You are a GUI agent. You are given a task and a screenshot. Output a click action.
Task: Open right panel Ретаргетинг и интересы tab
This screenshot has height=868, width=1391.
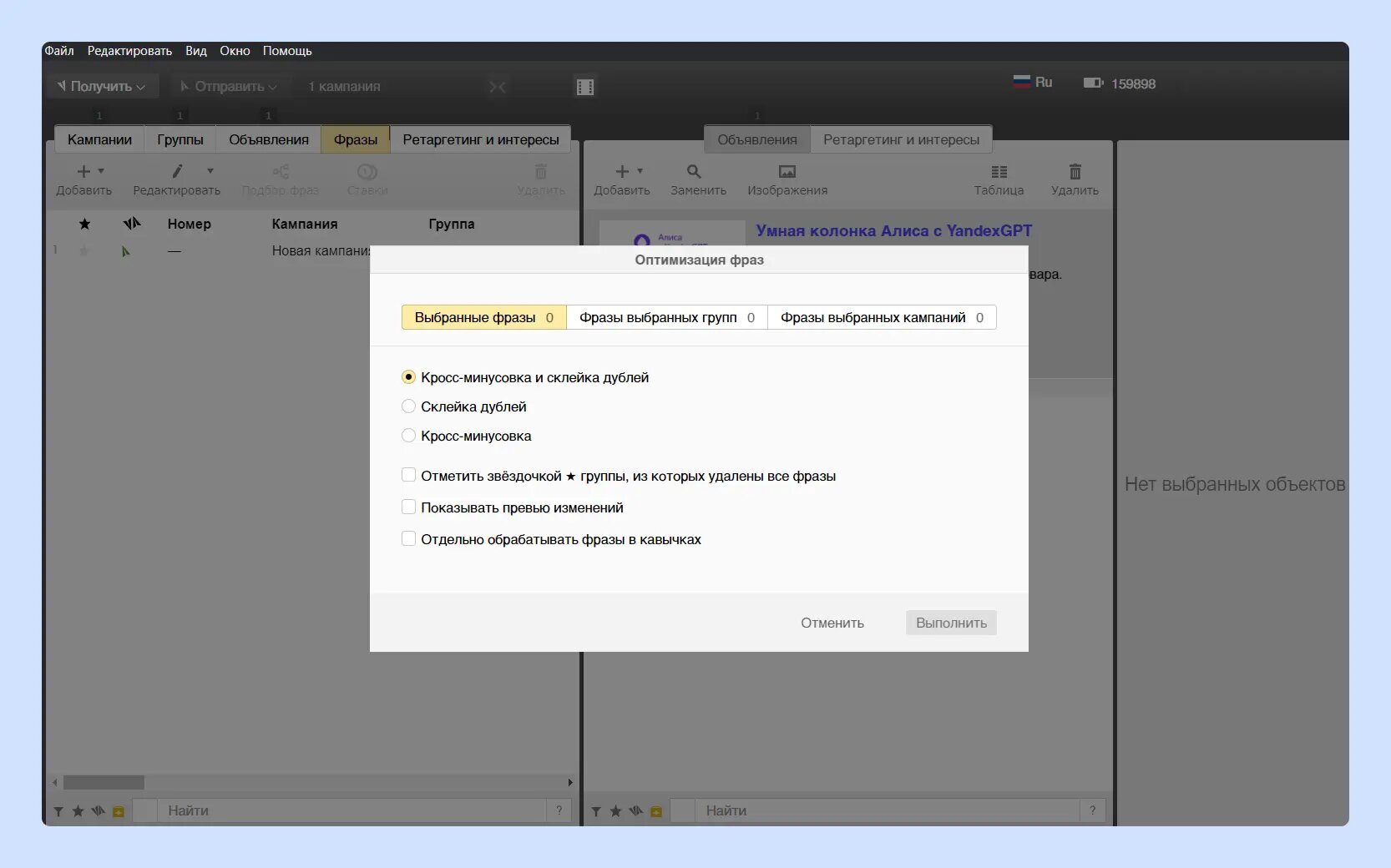click(902, 139)
